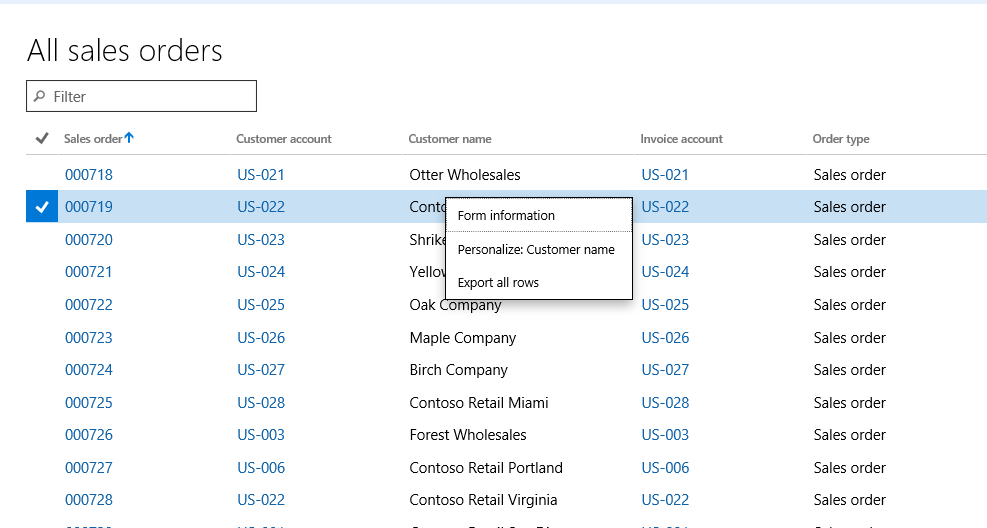
Task: Open sales order 000728 link
Action: (89, 500)
